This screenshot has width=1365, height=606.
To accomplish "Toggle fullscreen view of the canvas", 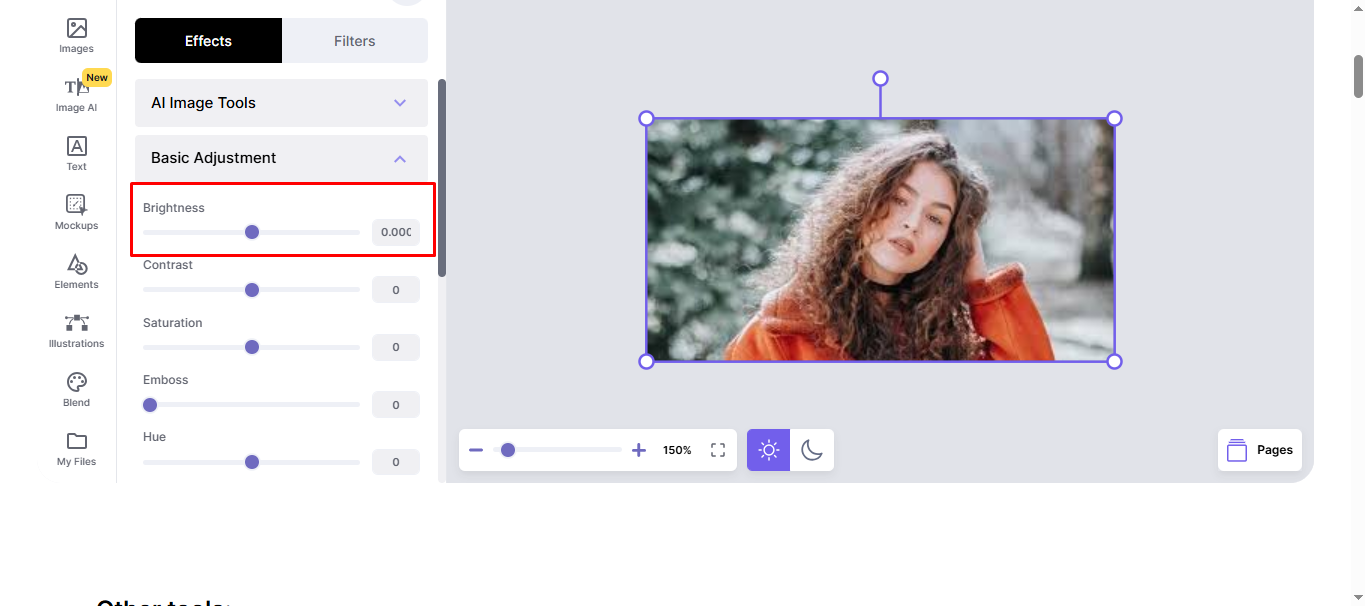I will click(x=717, y=449).
